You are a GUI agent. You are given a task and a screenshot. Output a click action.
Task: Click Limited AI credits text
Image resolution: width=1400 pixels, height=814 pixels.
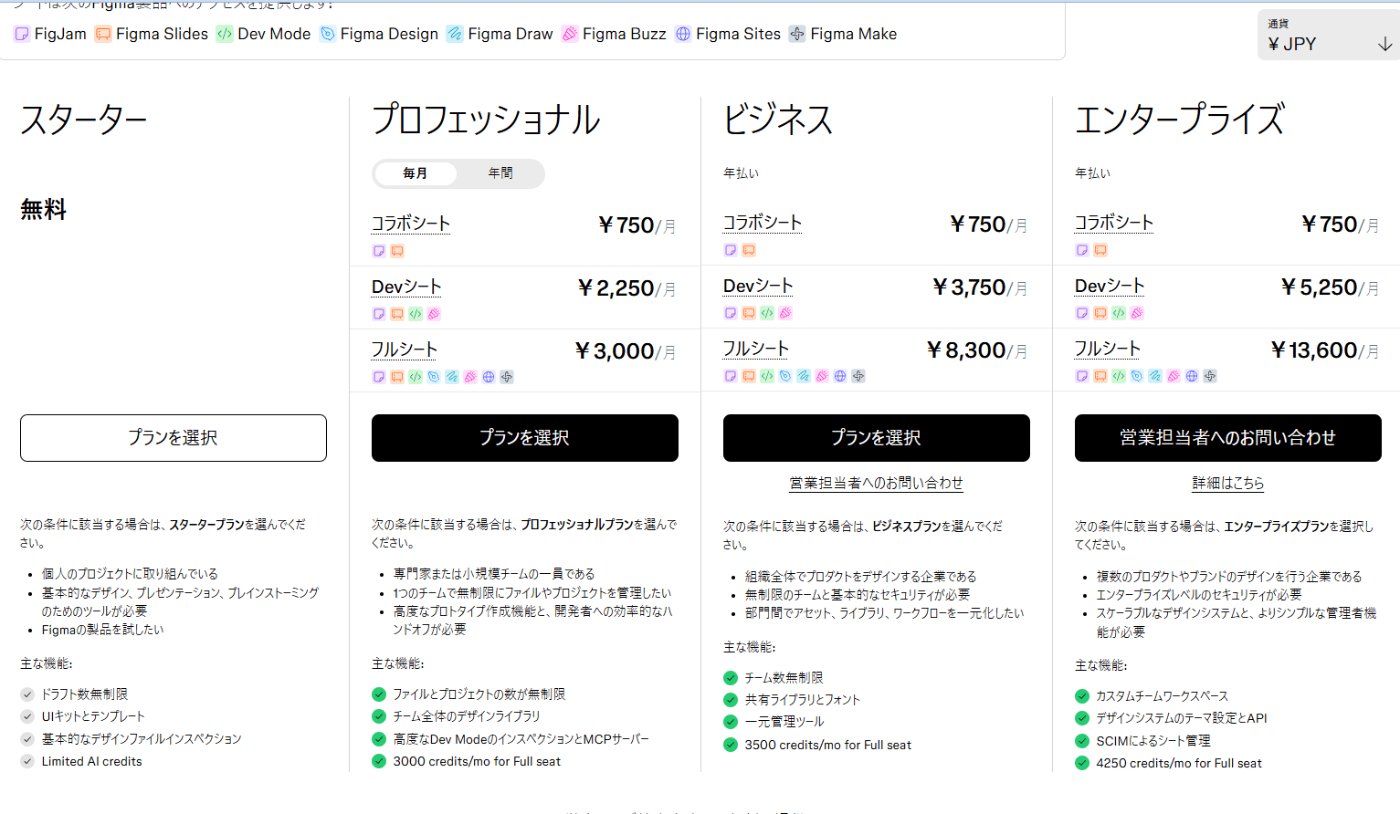pos(92,762)
